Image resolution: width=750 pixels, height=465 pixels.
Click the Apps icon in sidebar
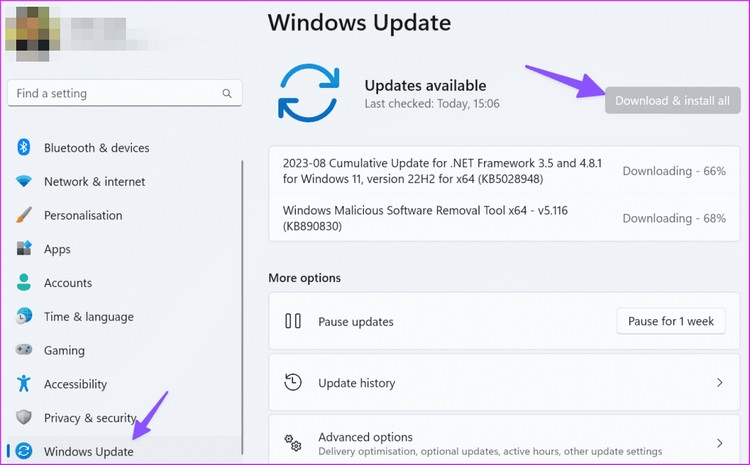coord(24,248)
